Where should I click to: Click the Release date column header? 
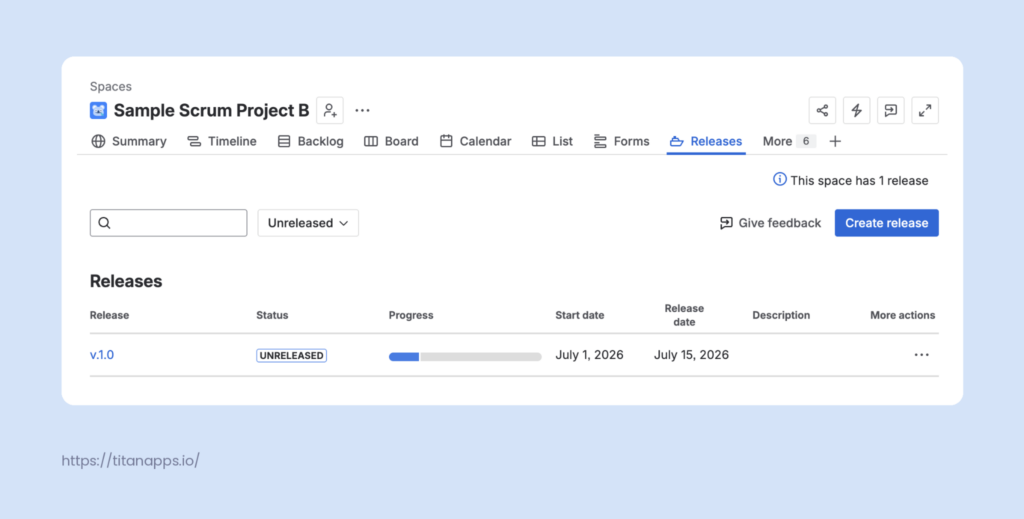tap(684, 315)
